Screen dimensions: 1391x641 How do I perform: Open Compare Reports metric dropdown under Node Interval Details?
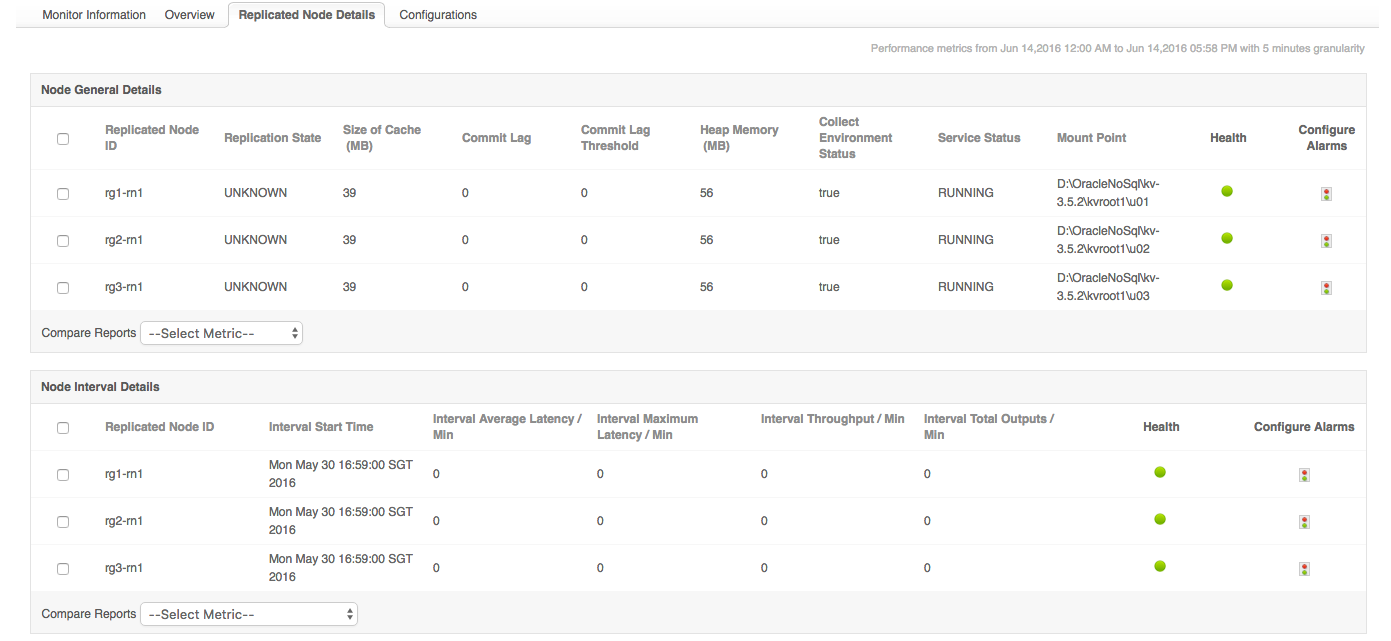pos(249,615)
